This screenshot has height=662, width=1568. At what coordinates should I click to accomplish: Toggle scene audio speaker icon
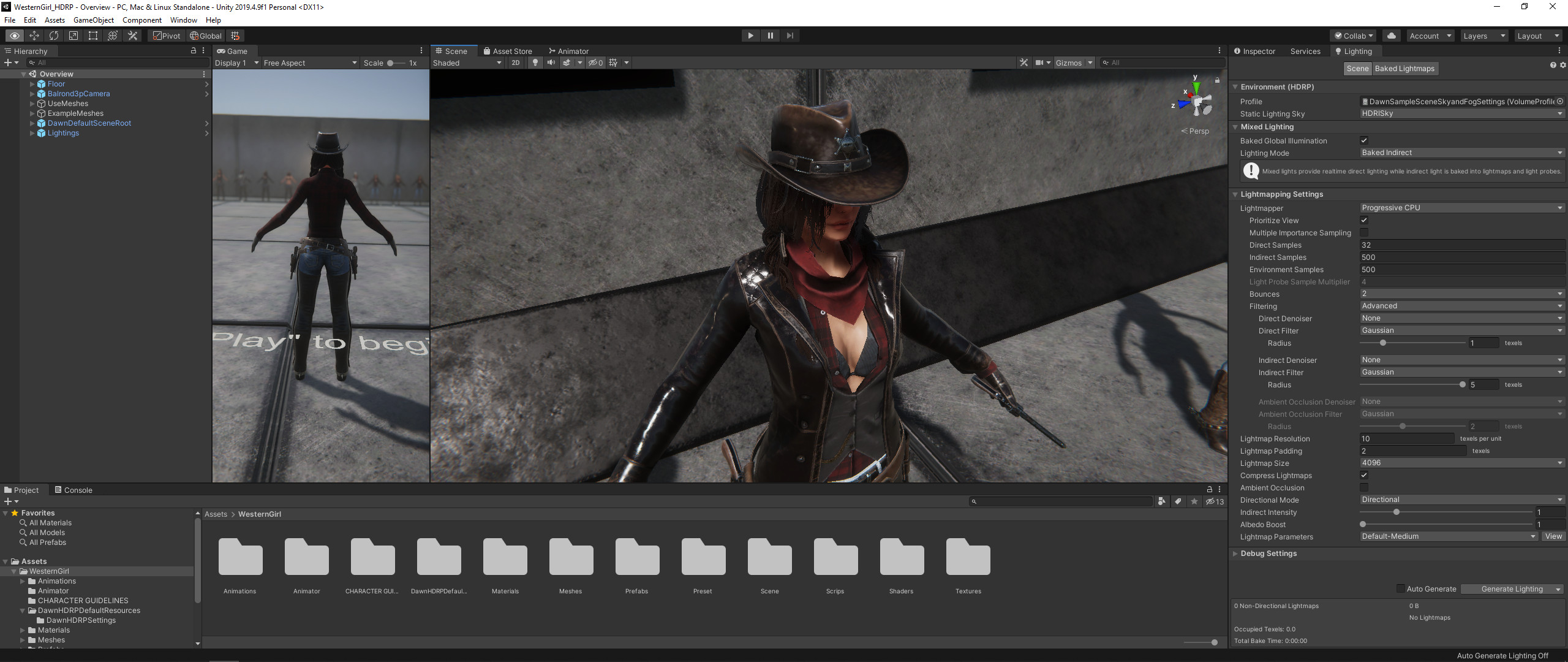click(x=551, y=63)
